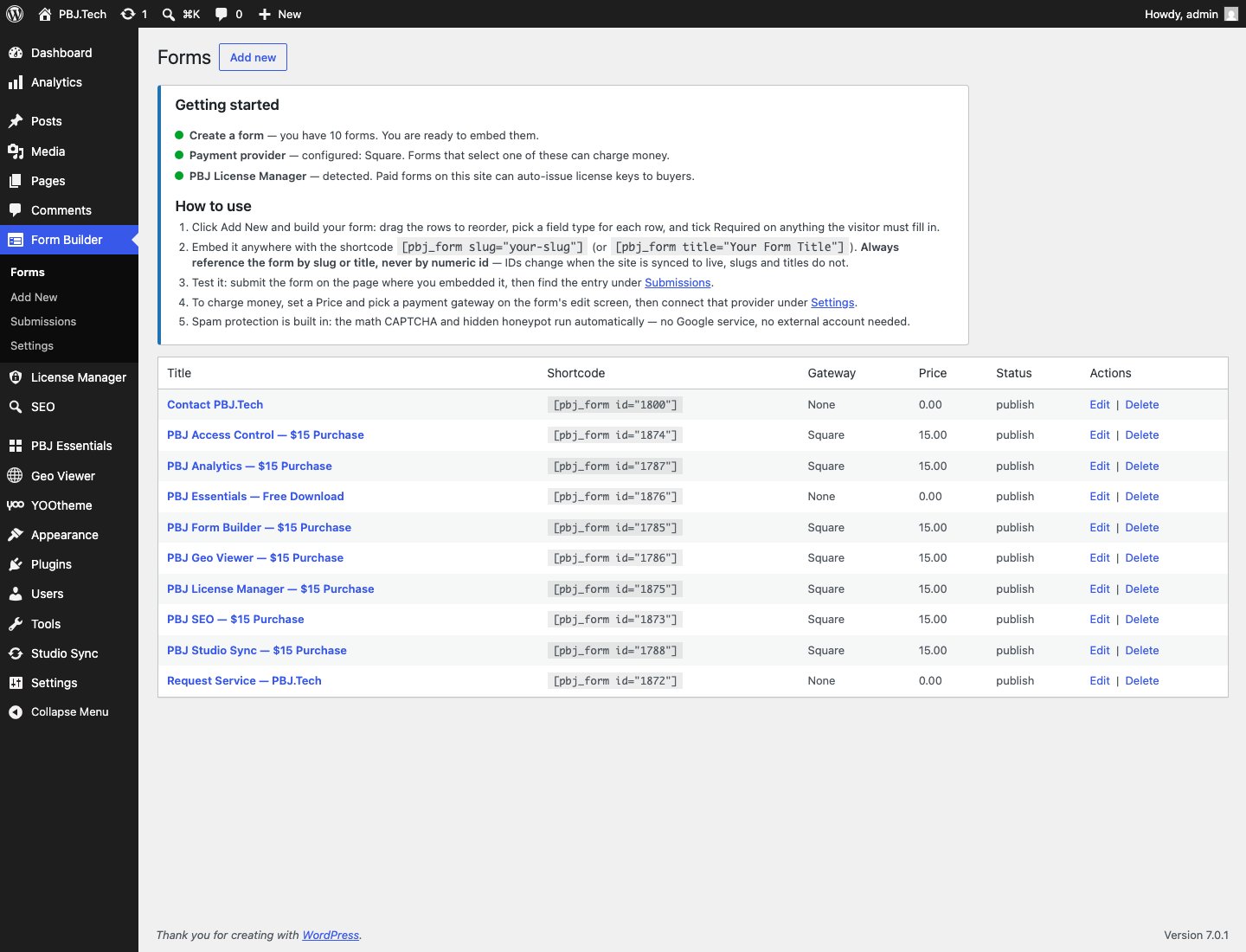The width and height of the screenshot is (1246, 952).
Task: Open the Studio Sync menu label
Action: [65, 653]
